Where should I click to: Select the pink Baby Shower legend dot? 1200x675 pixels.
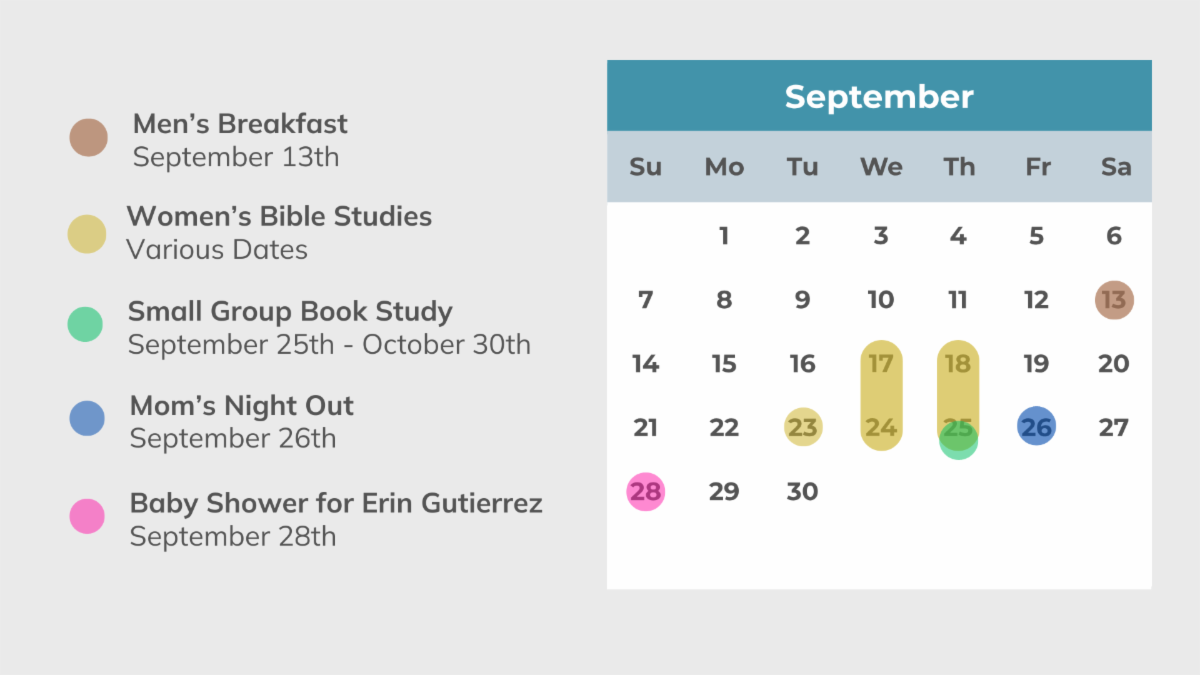click(x=87, y=516)
